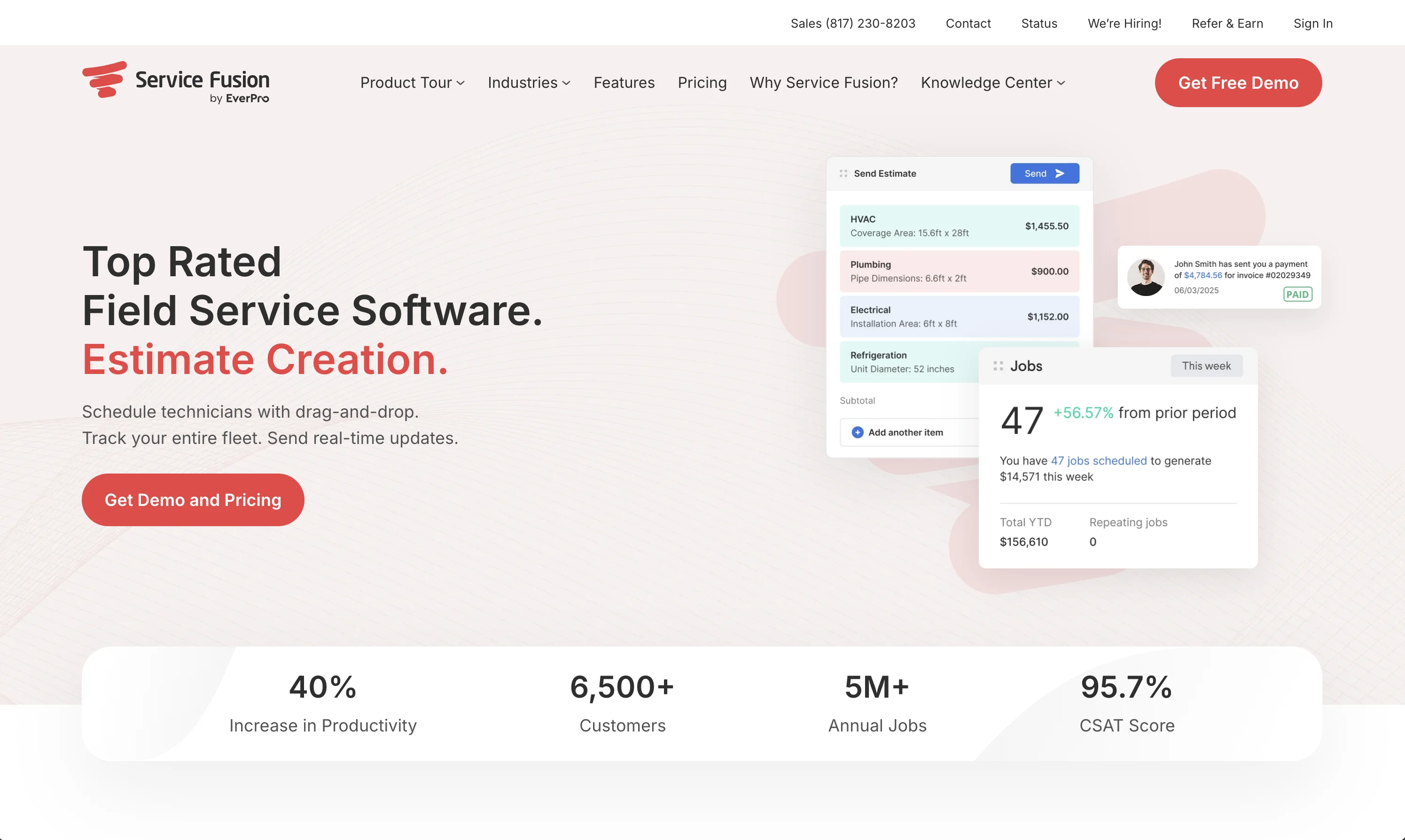Image resolution: width=1405 pixels, height=840 pixels.
Task: Click the 95.7% CSAT Score statistic
Action: coord(1126,703)
